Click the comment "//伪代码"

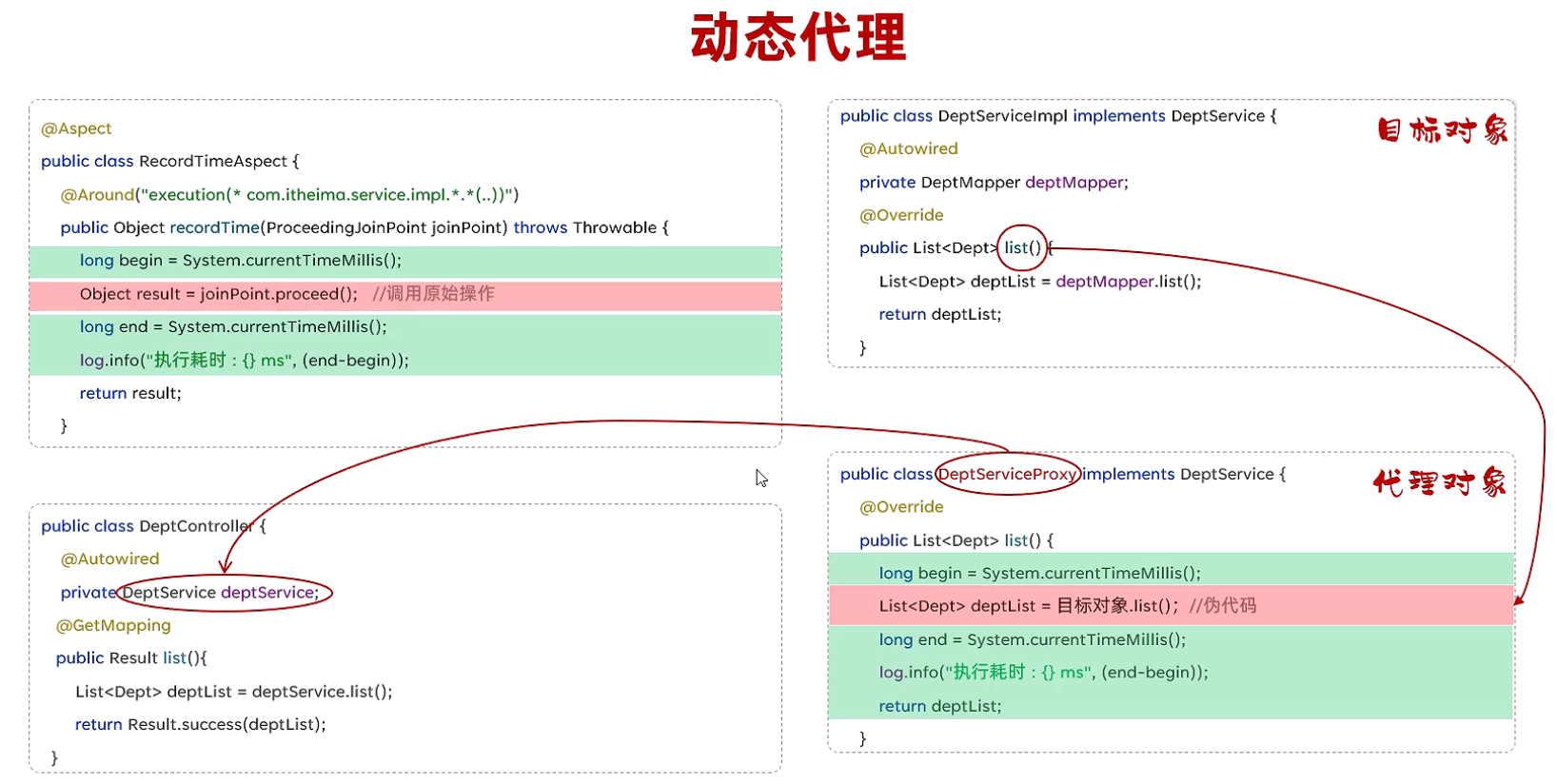click(x=1223, y=606)
